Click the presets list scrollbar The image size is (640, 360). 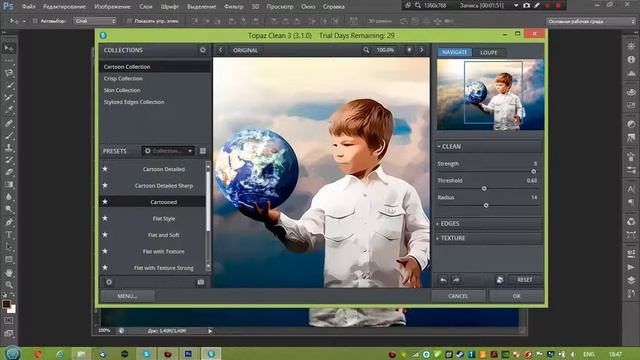coord(208,216)
